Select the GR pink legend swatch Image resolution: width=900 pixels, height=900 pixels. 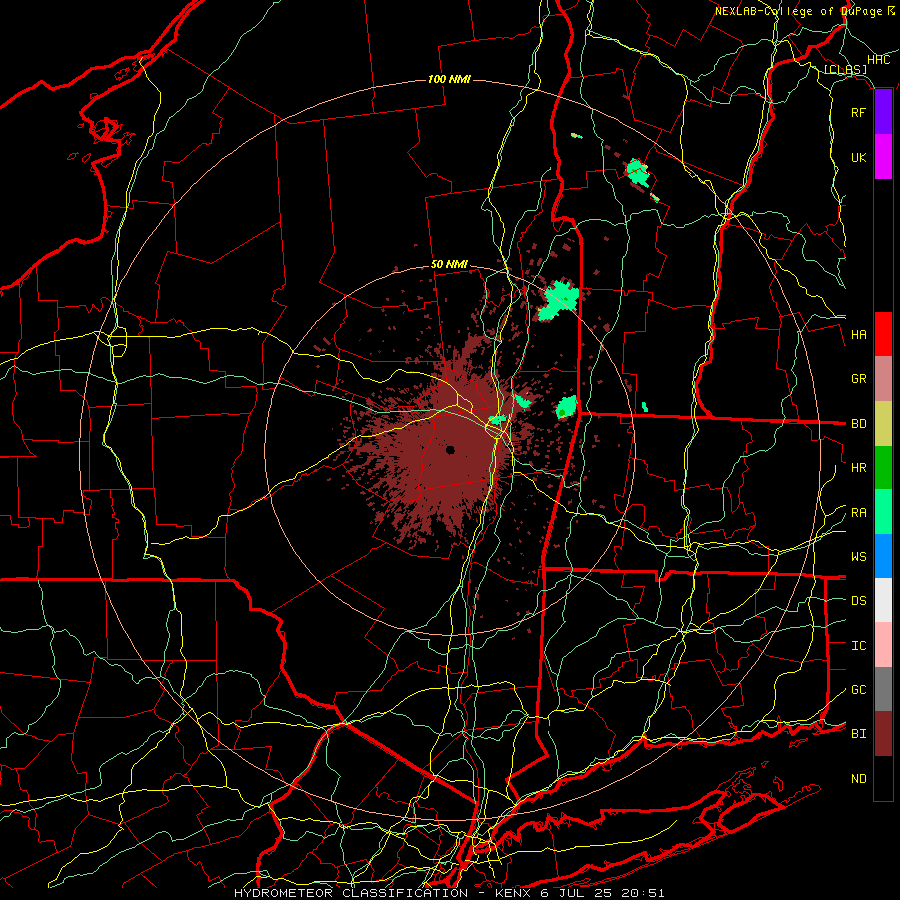pyautogui.click(x=883, y=379)
